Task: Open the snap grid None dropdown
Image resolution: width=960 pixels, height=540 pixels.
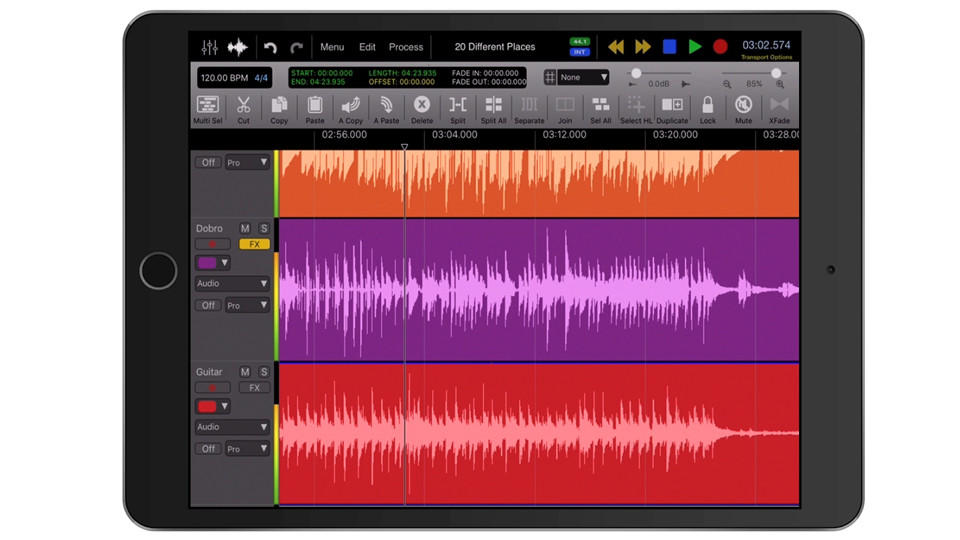Action: click(583, 77)
